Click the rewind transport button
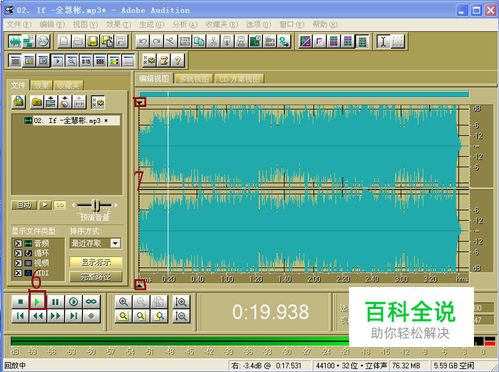The image size is (499, 372). [37, 316]
